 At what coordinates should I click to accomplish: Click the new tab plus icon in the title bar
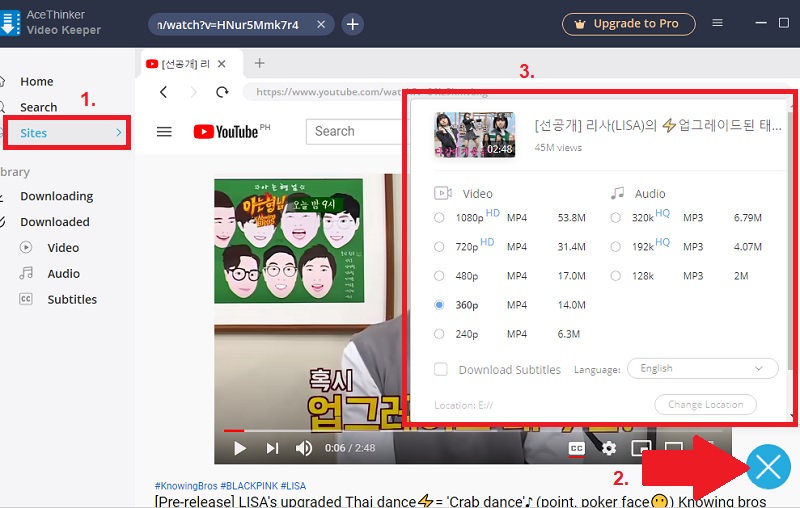tap(352, 24)
